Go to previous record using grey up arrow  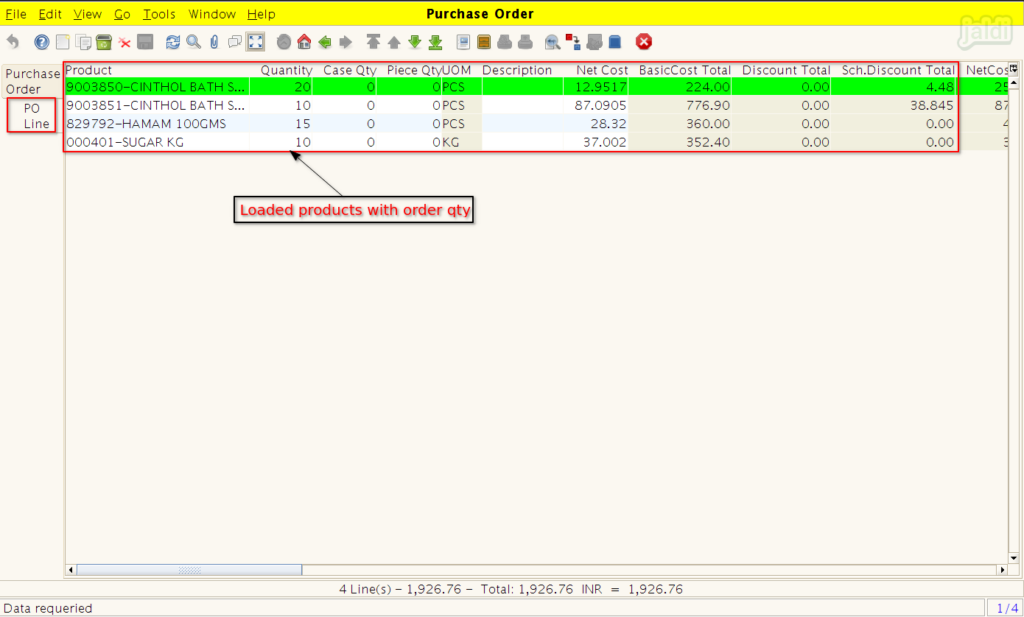pyautogui.click(x=394, y=42)
